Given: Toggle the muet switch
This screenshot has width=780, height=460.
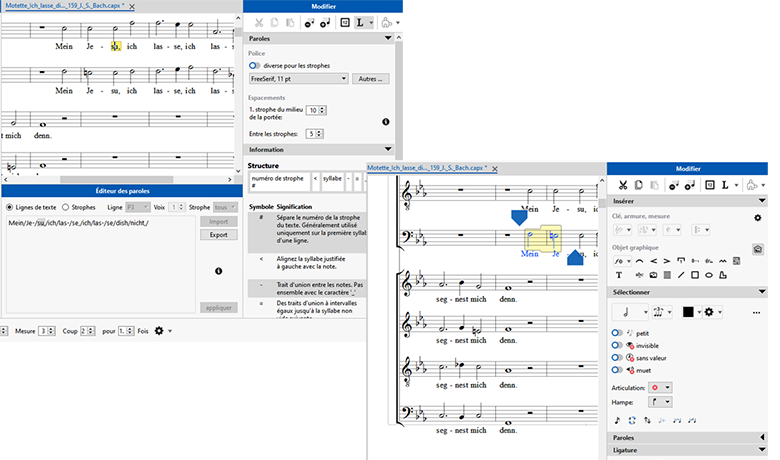Looking at the screenshot, I should pyautogui.click(x=617, y=370).
